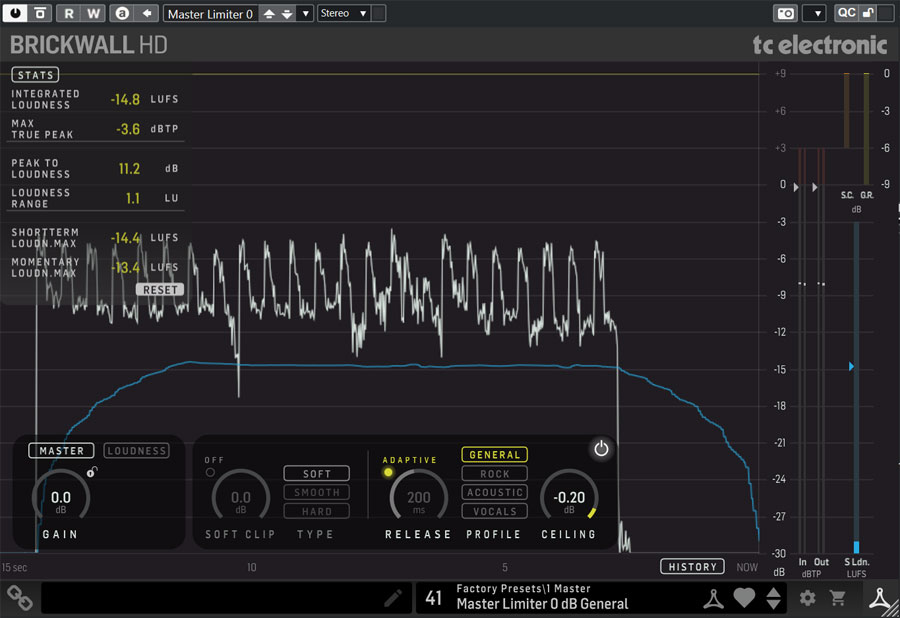Open the shop cart icon
The height and width of the screenshot is (618, 900).
(837, 598)
